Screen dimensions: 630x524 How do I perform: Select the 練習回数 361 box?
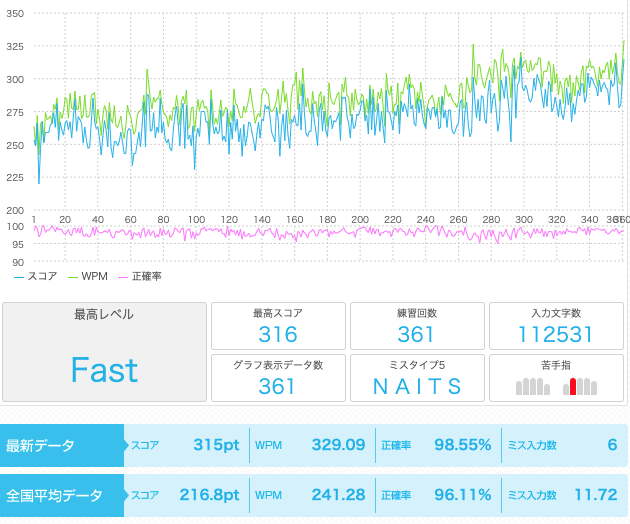pyautogui.click(x=417, y=326)
